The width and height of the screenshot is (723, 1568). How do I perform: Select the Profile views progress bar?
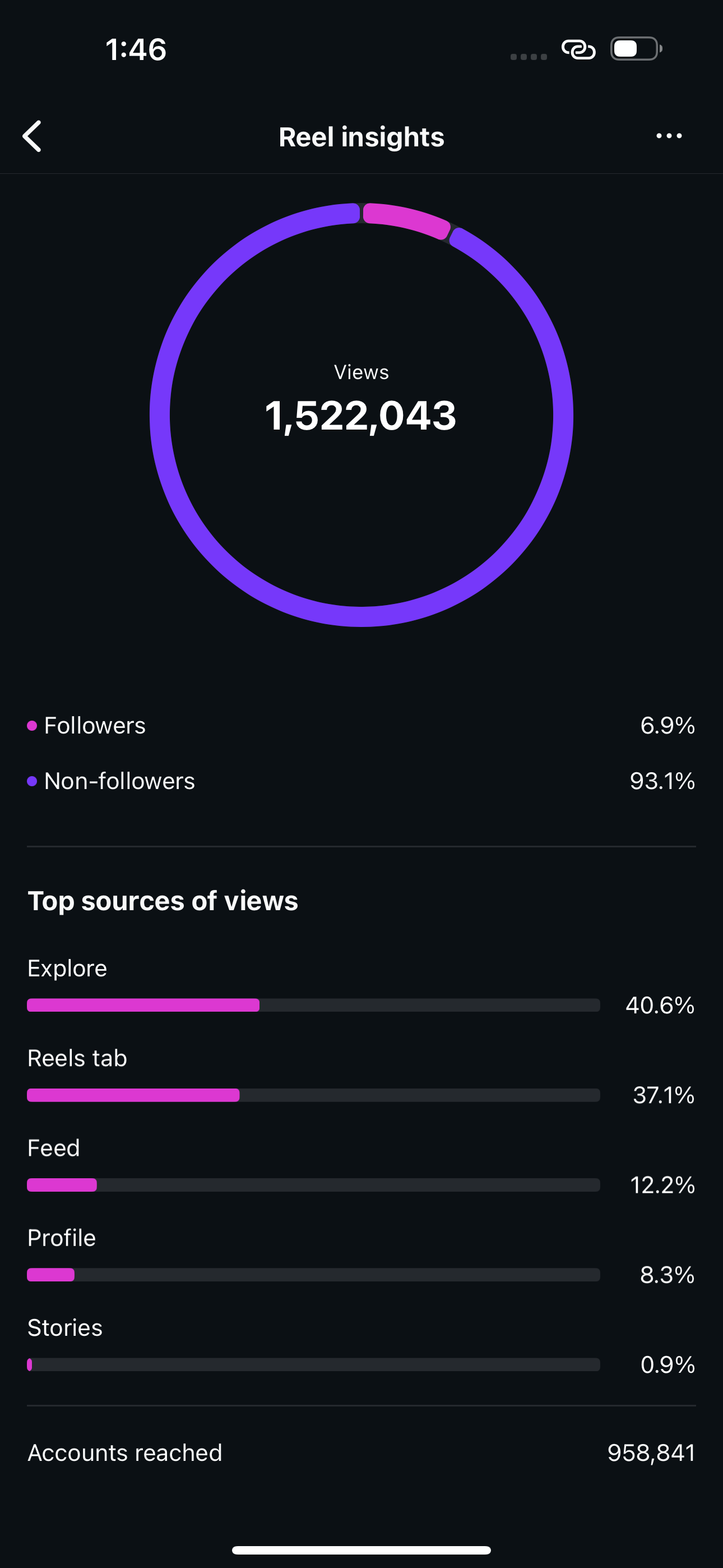click(313, 1275)
